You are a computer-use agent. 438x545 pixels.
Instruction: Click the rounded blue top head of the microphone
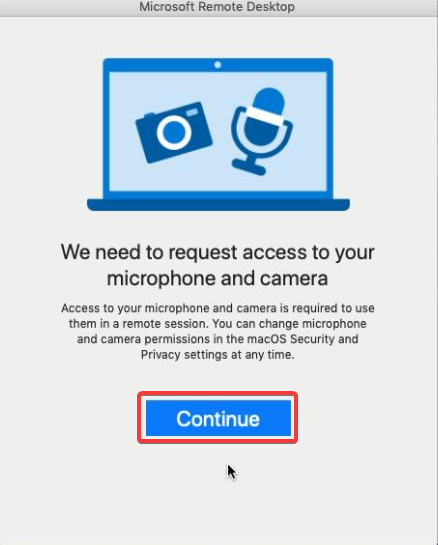click(268, 99)
